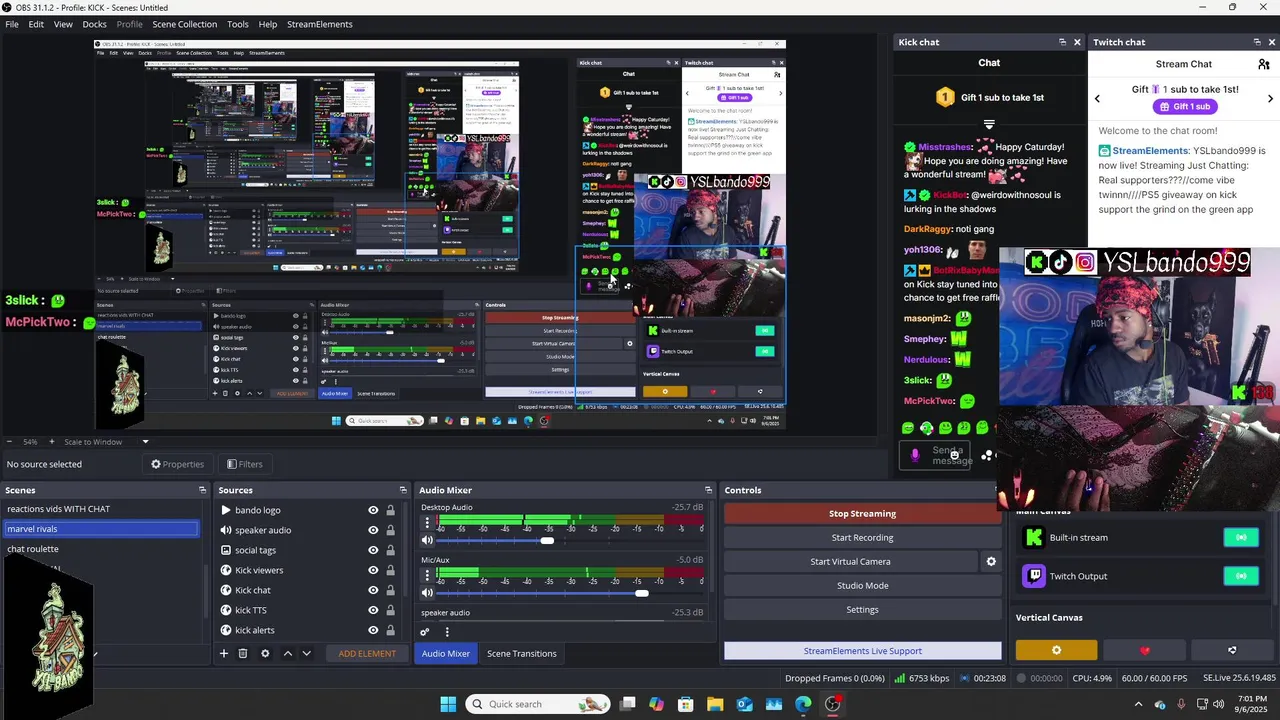Undock the Sources panel
The height and width of the screenshot is (720, 1280).
[403, 490]
